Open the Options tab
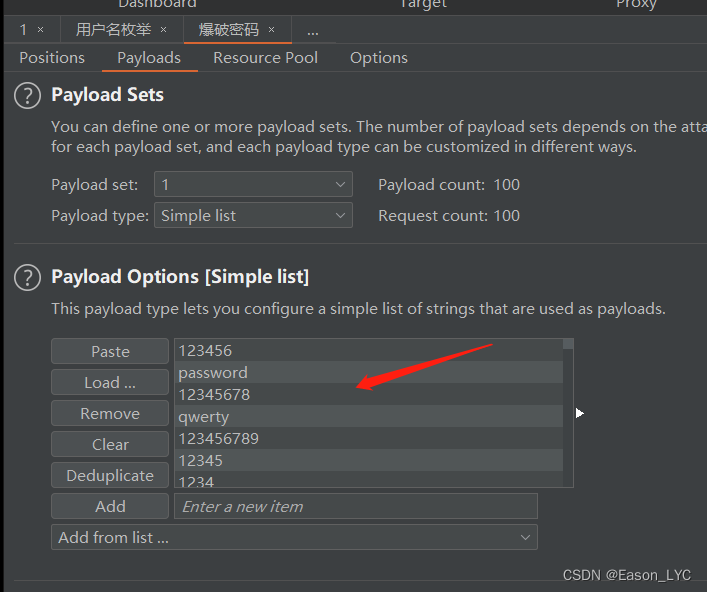This screenshot has height=592, width=707. [x=379, y=58]
